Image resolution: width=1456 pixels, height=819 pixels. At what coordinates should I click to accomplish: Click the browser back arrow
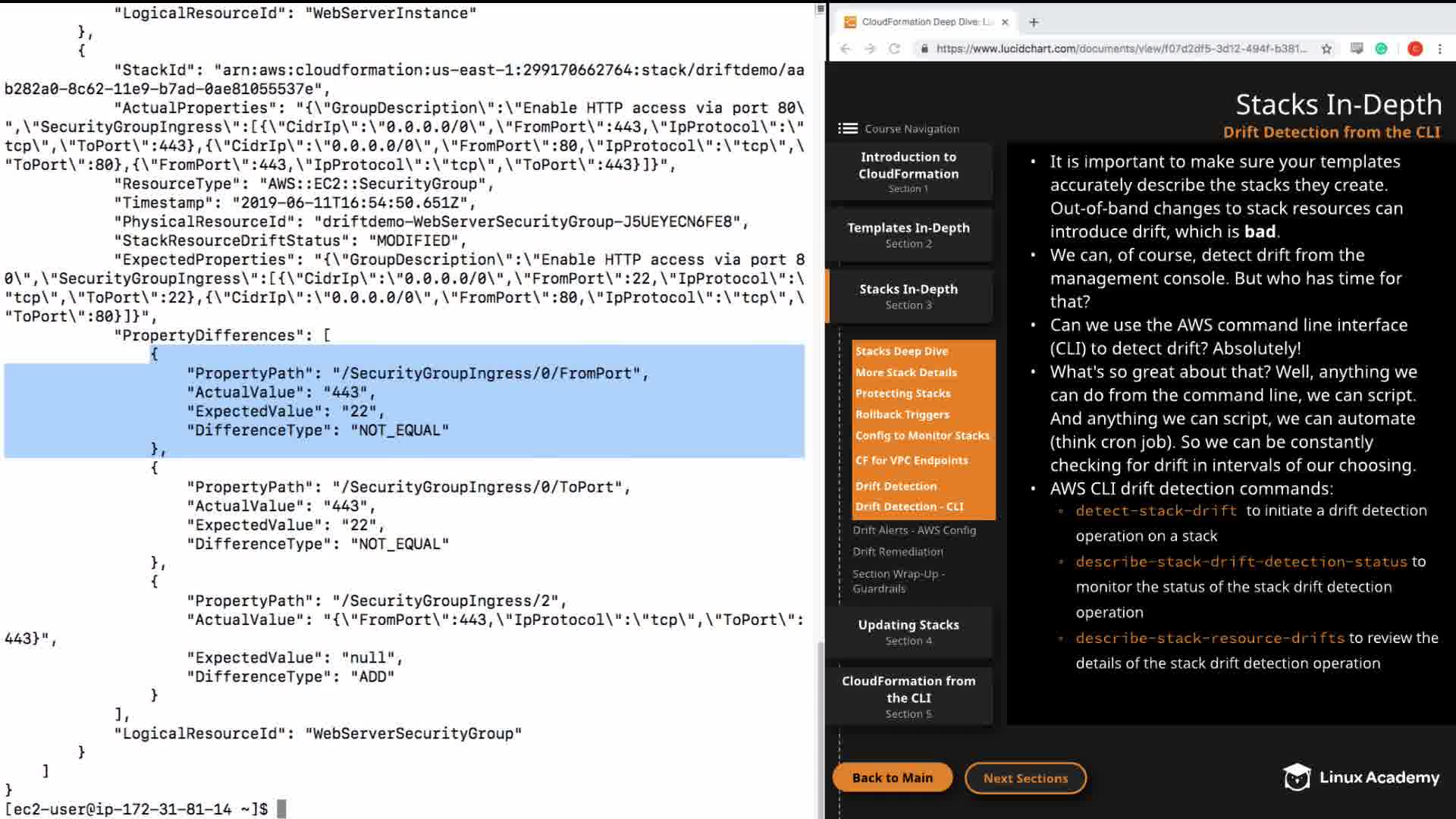tap(846, 49)
